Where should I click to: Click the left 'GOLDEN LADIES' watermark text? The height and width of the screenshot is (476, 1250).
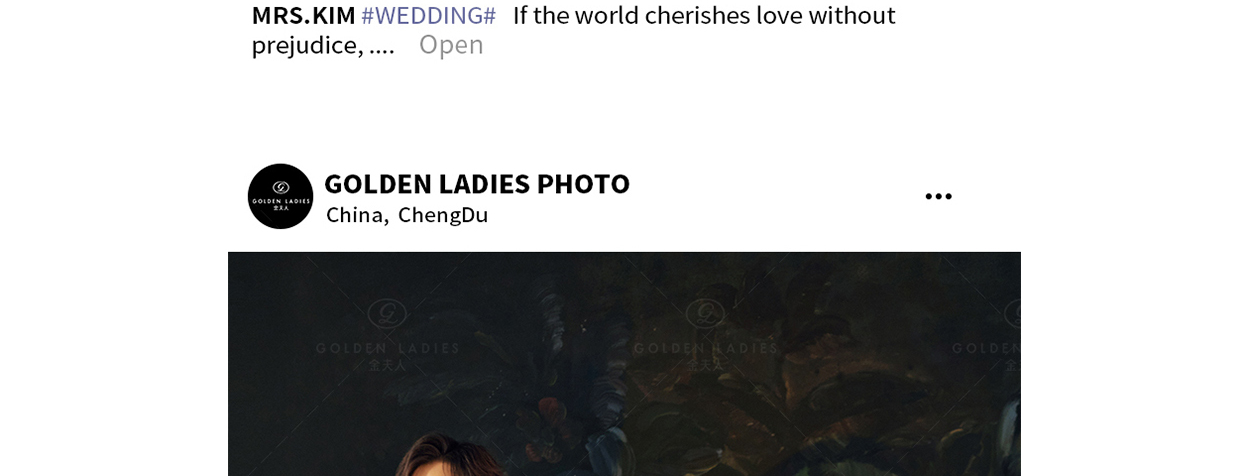[x=387, y=348]
